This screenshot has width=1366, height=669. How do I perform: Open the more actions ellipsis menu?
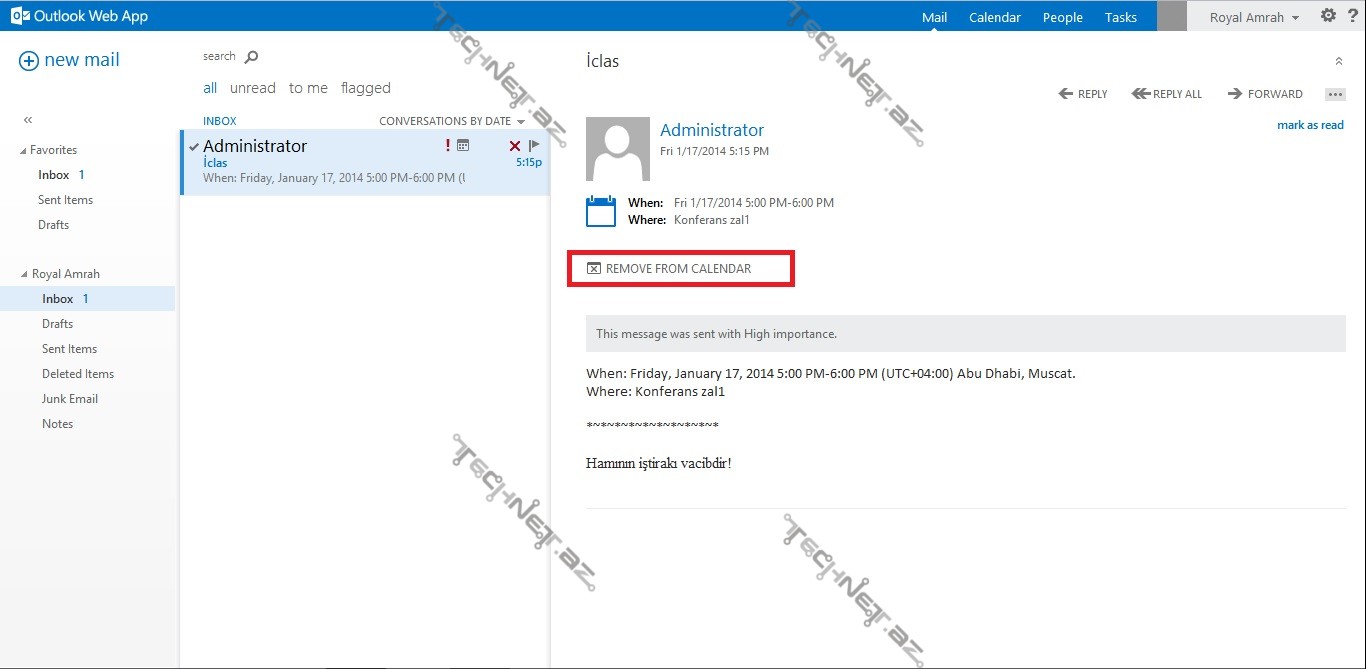tap(1335, 94)
